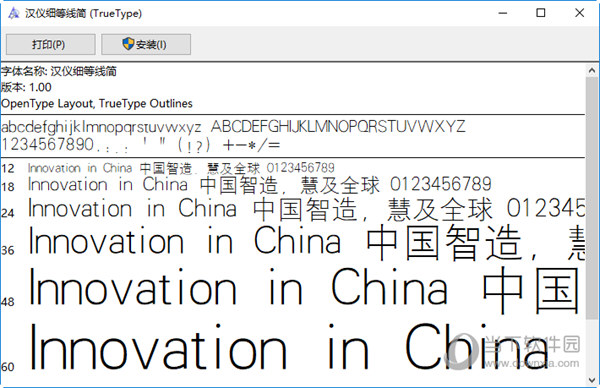Click the vertical scrollbar thumb
600x388 pixels.
tap(592, 199)
